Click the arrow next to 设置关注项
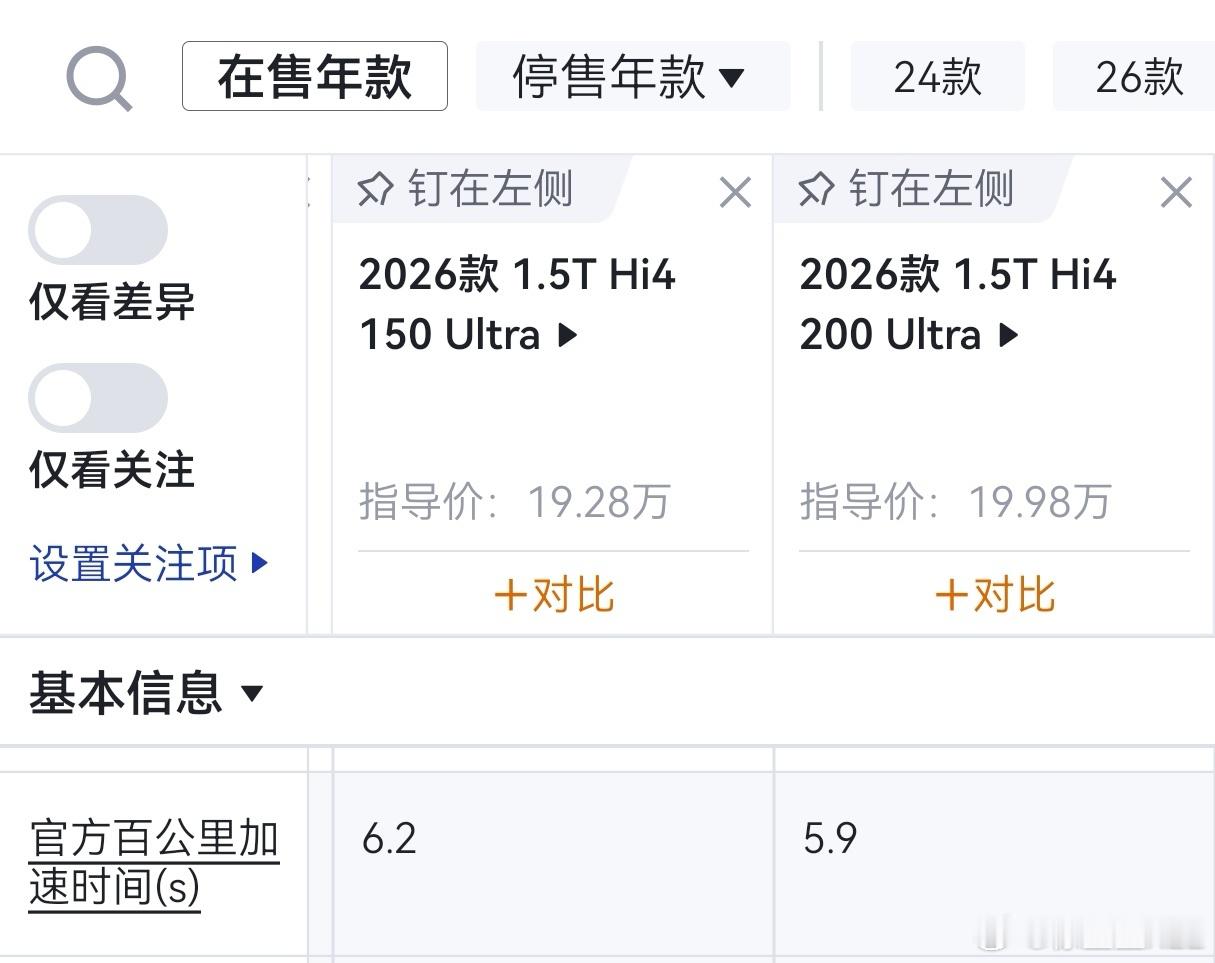This screenshot has height=963, width=1215. [259, 563]
